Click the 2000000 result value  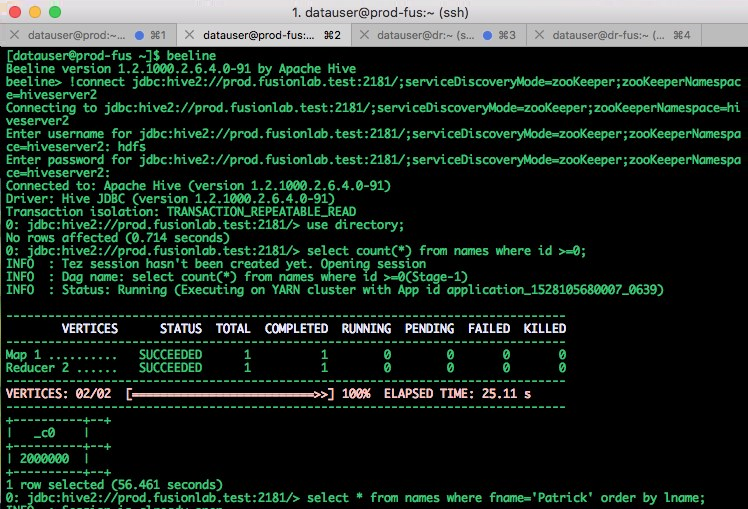point(44,459)
